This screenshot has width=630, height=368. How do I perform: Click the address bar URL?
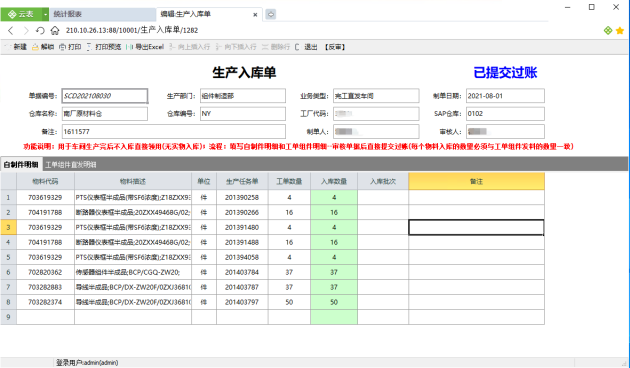tap(132, 30)
